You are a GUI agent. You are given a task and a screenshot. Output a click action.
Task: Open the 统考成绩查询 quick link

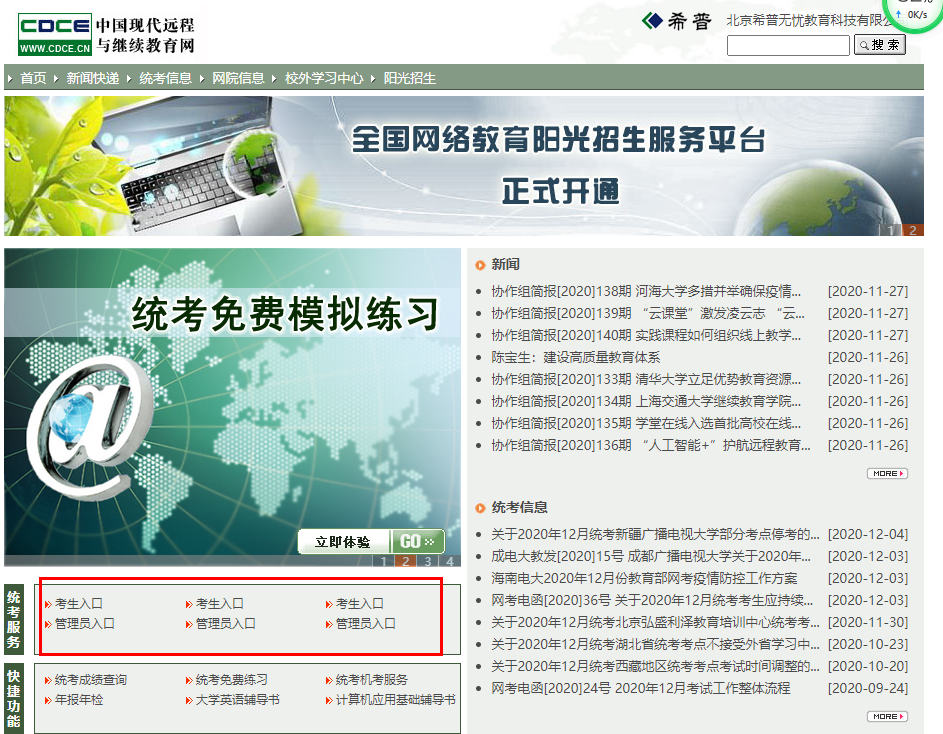pos(90,680)
